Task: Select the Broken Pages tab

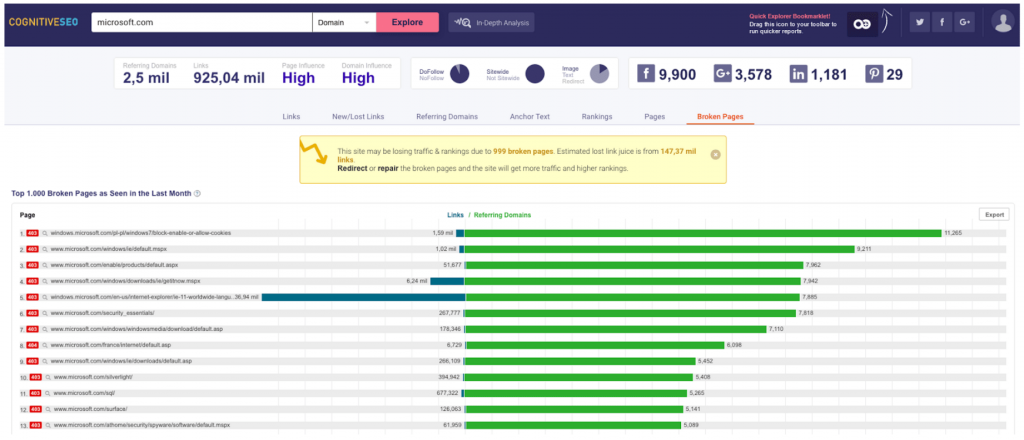Action: 720,117
